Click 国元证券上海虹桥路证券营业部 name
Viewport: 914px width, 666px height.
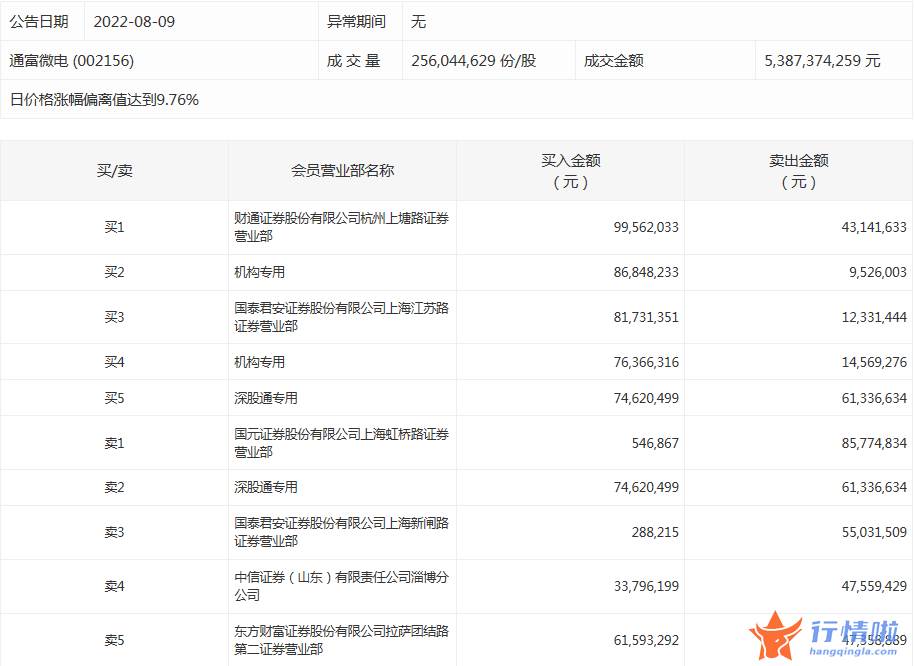click(x=342, y=443)
